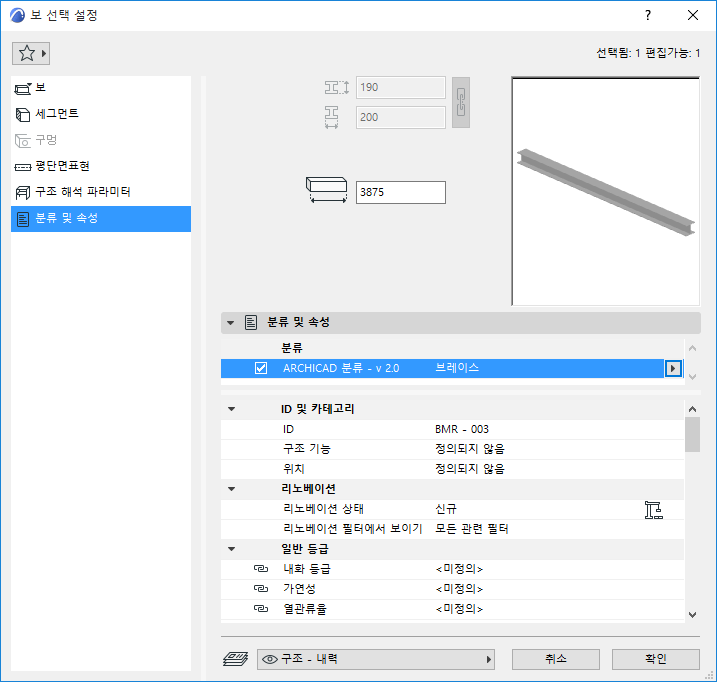The width and height of the screenshot is (717, 682).
Task: Click the renovation status beam icon
Action: [653, 510]
